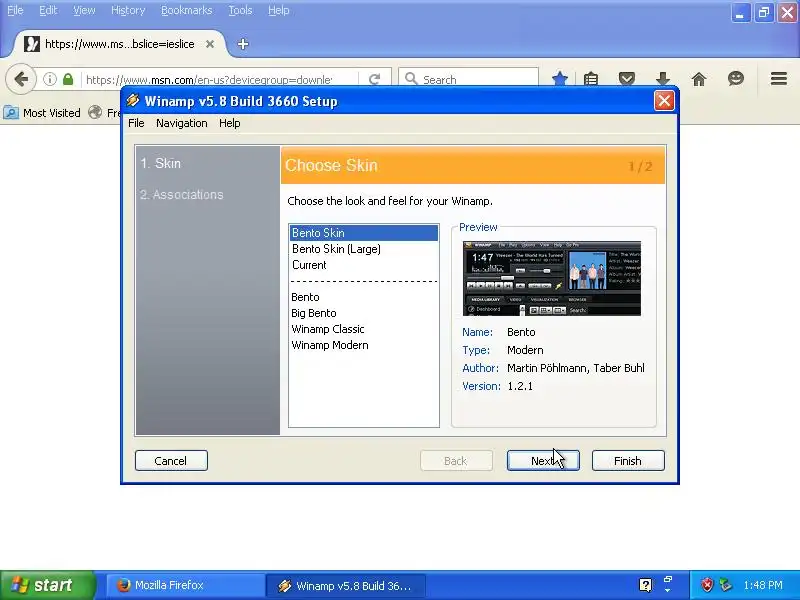Expand hidden taskbar toolbar icon
This screenshot has width=800, height=600.
tap(667, 585)
